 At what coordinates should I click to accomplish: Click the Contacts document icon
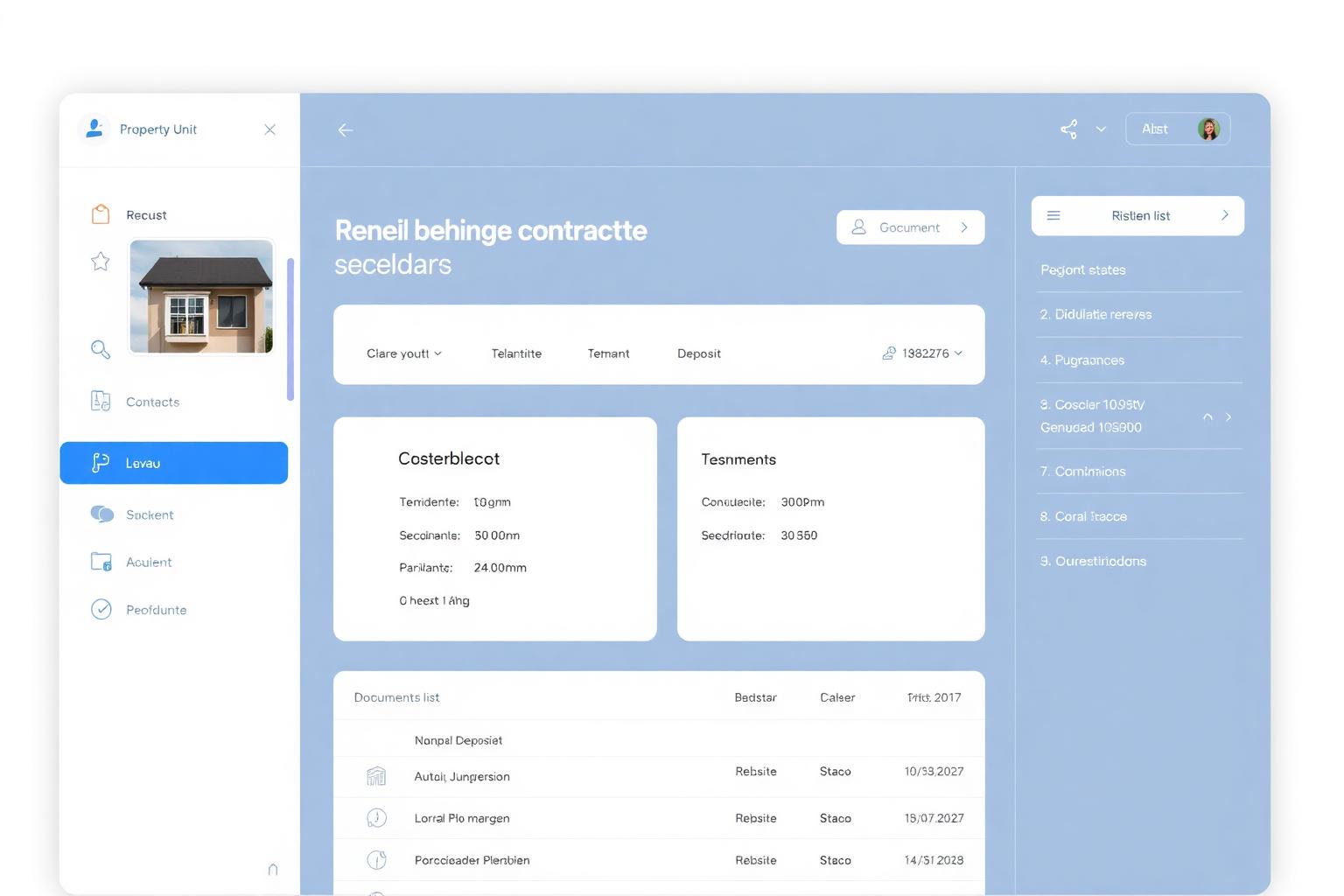[101, 401]
